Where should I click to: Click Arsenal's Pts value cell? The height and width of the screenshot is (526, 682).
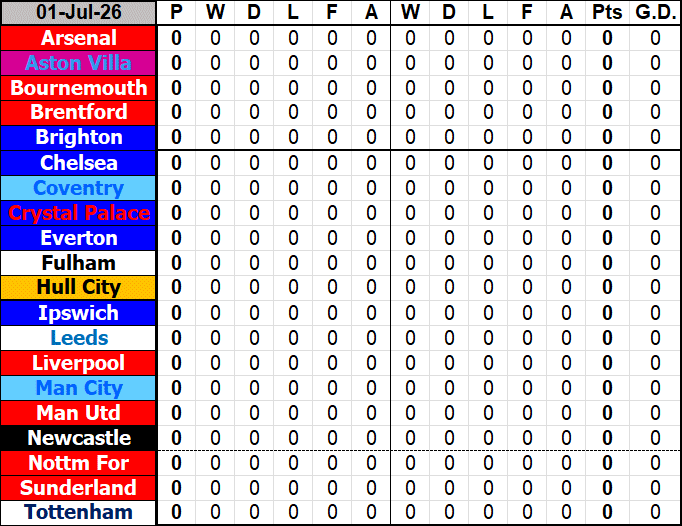click(x=607, y=38)
